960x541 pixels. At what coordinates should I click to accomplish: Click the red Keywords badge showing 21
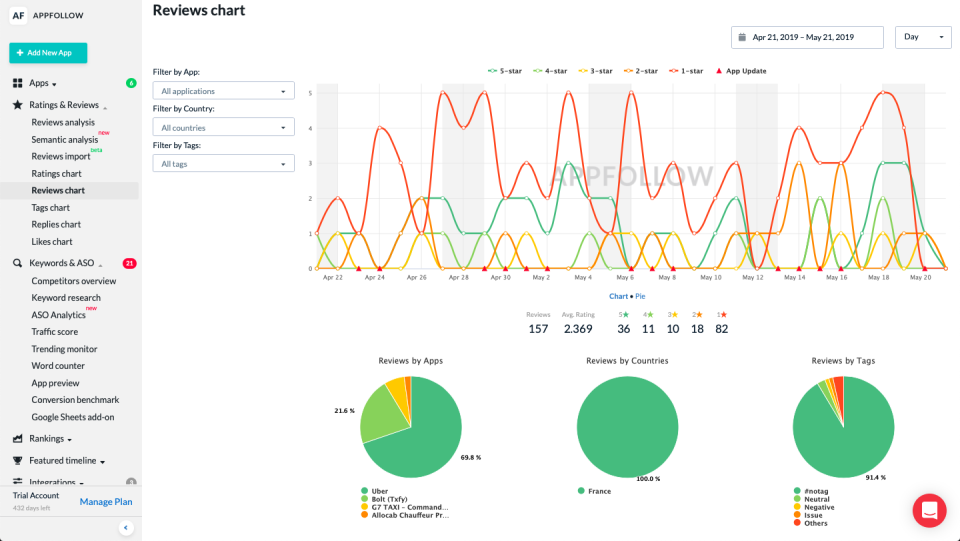pyautogui.click(x=129, y=263)
